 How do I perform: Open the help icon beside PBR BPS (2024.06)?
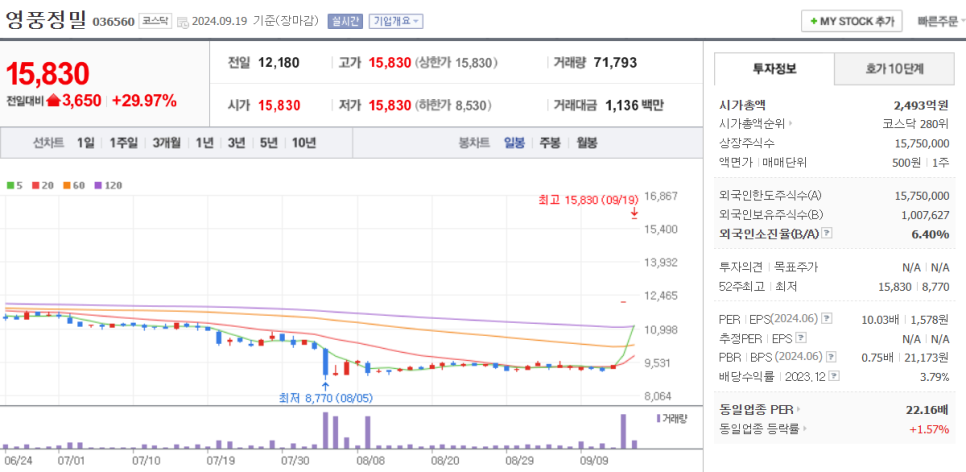pyautogui.click(x=832, y=357)
